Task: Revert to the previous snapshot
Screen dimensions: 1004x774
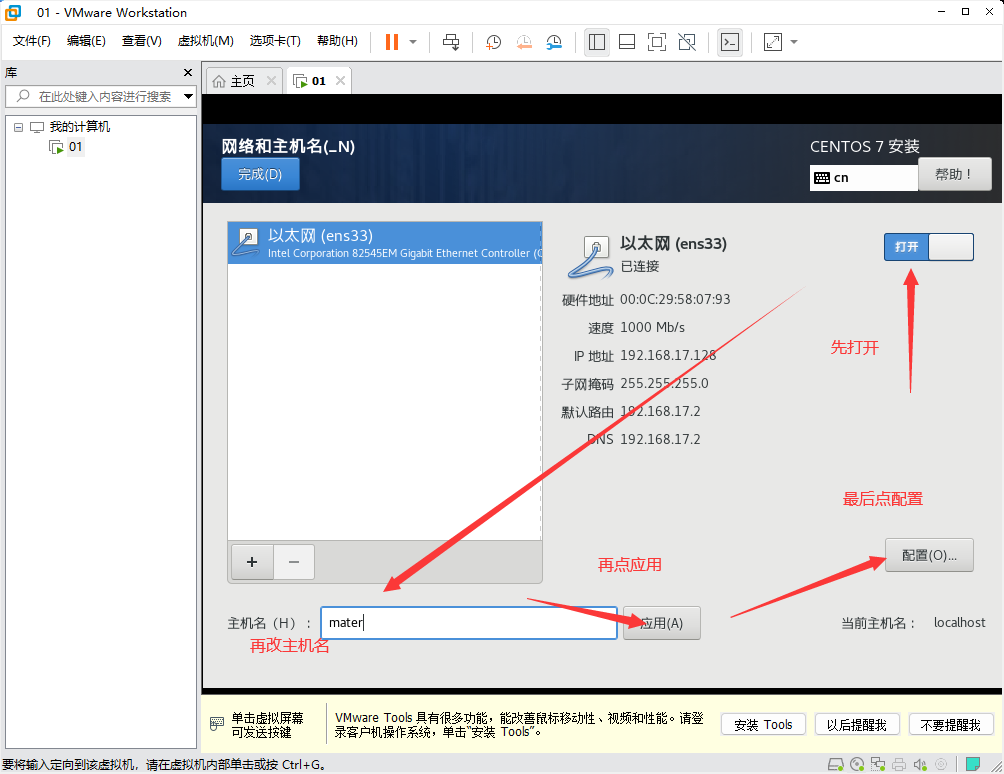Action: click(524, 42)
